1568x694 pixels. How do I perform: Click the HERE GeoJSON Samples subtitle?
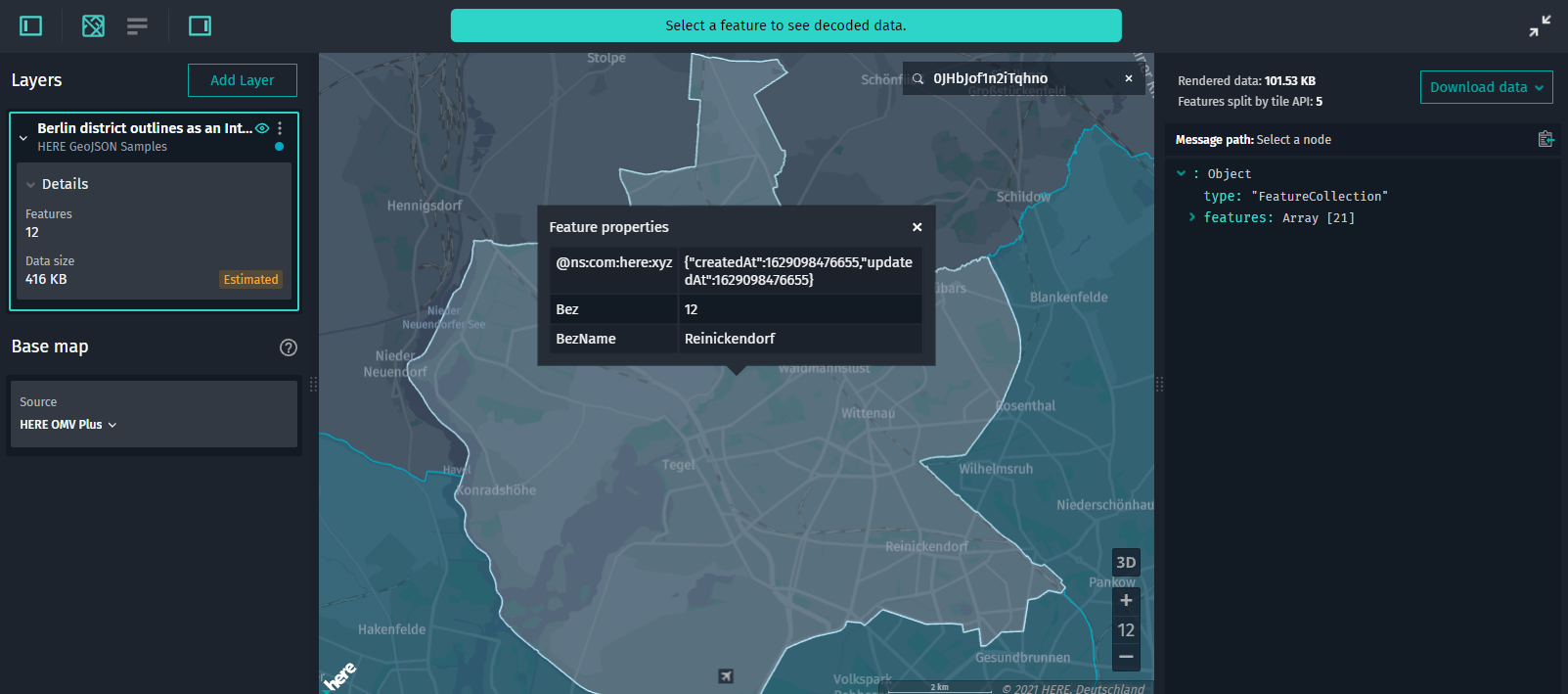pos(103,147)
